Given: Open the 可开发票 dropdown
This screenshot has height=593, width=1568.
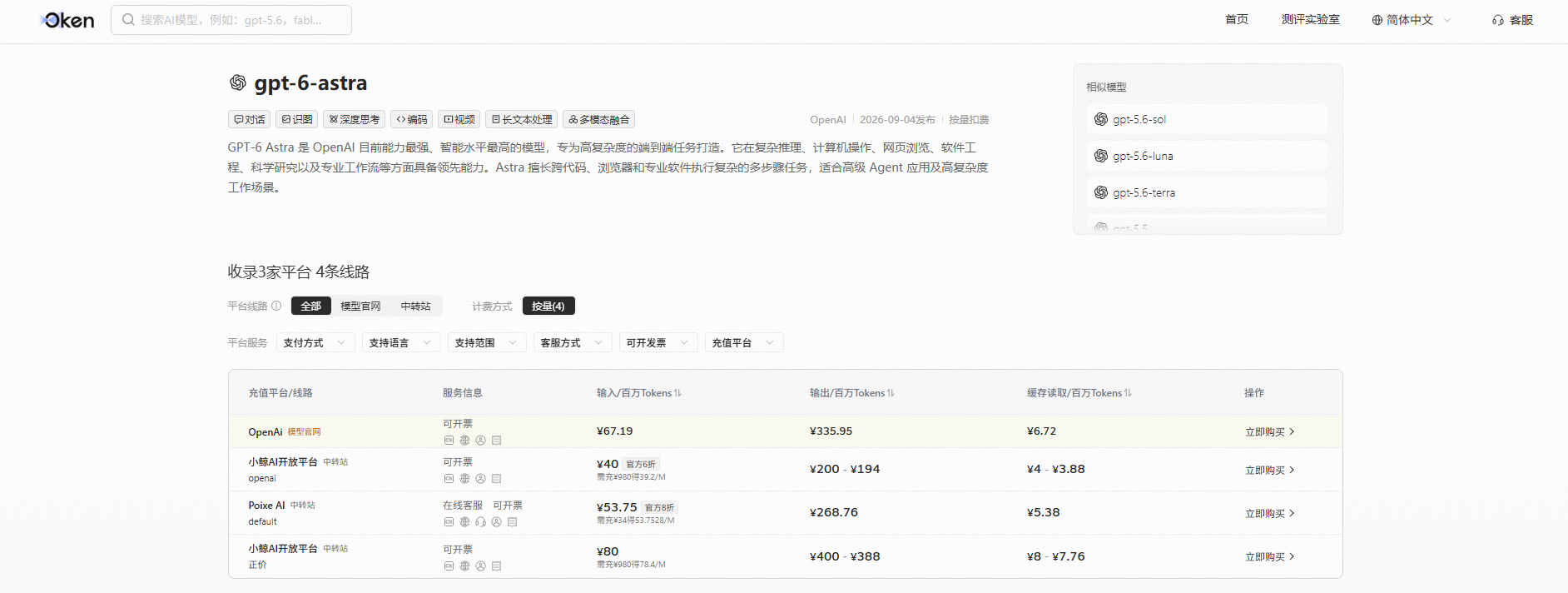Looking at the screenshot, I should point(658,342).
